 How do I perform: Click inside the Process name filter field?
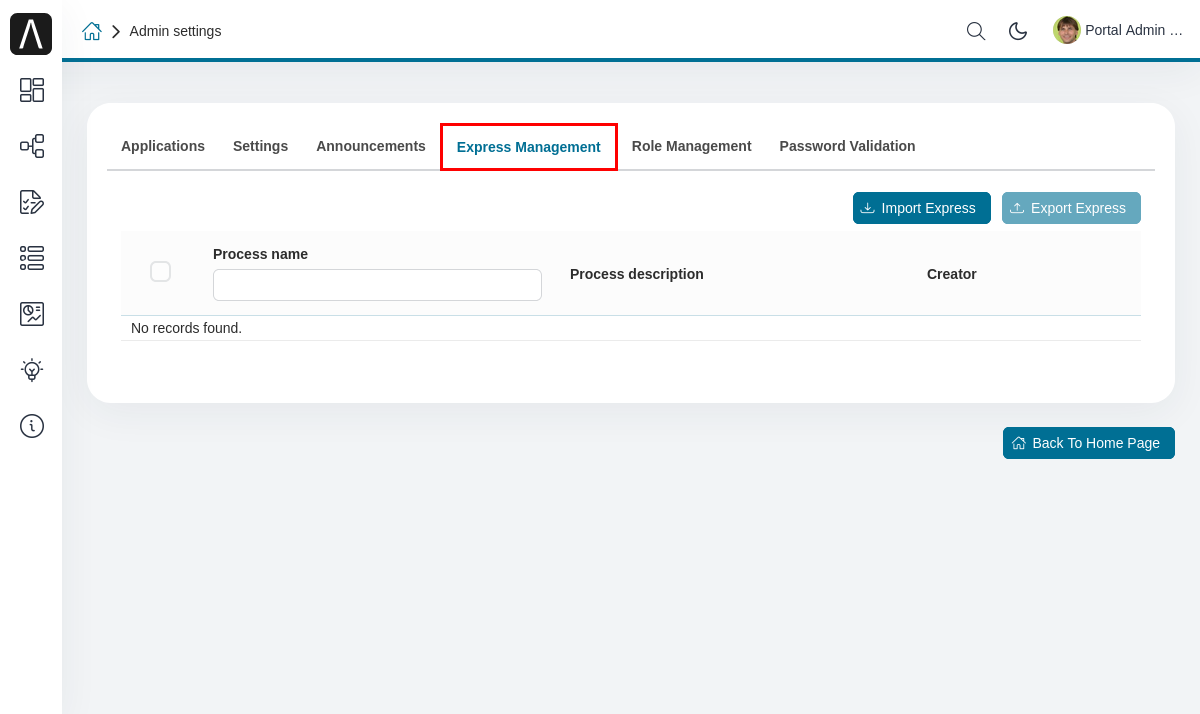pyautogui.click(x=376, y=284)
